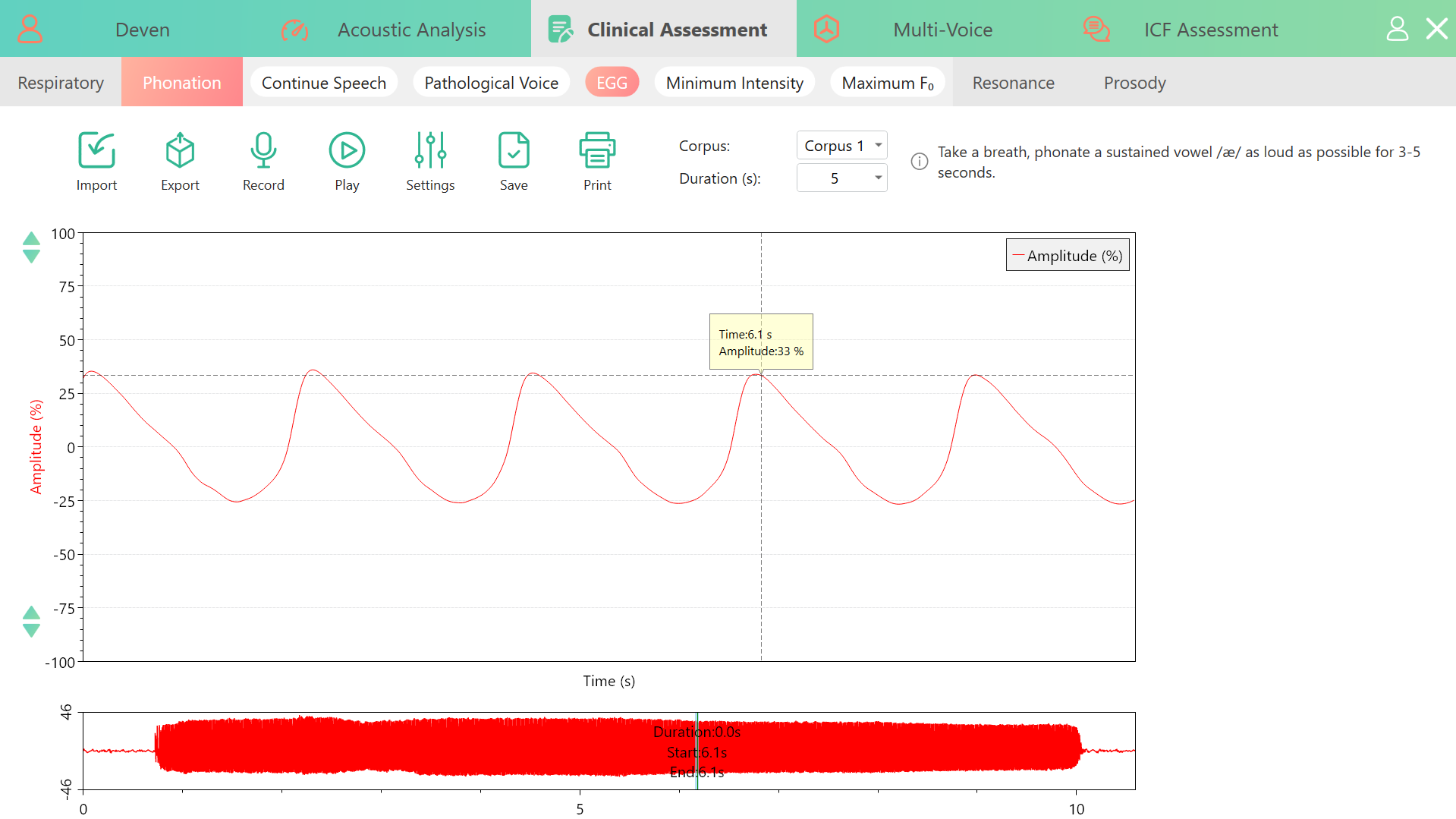
Task: Click the Clinical Assessment document icon
Action: pyautogui.click(x=560, y=30)
